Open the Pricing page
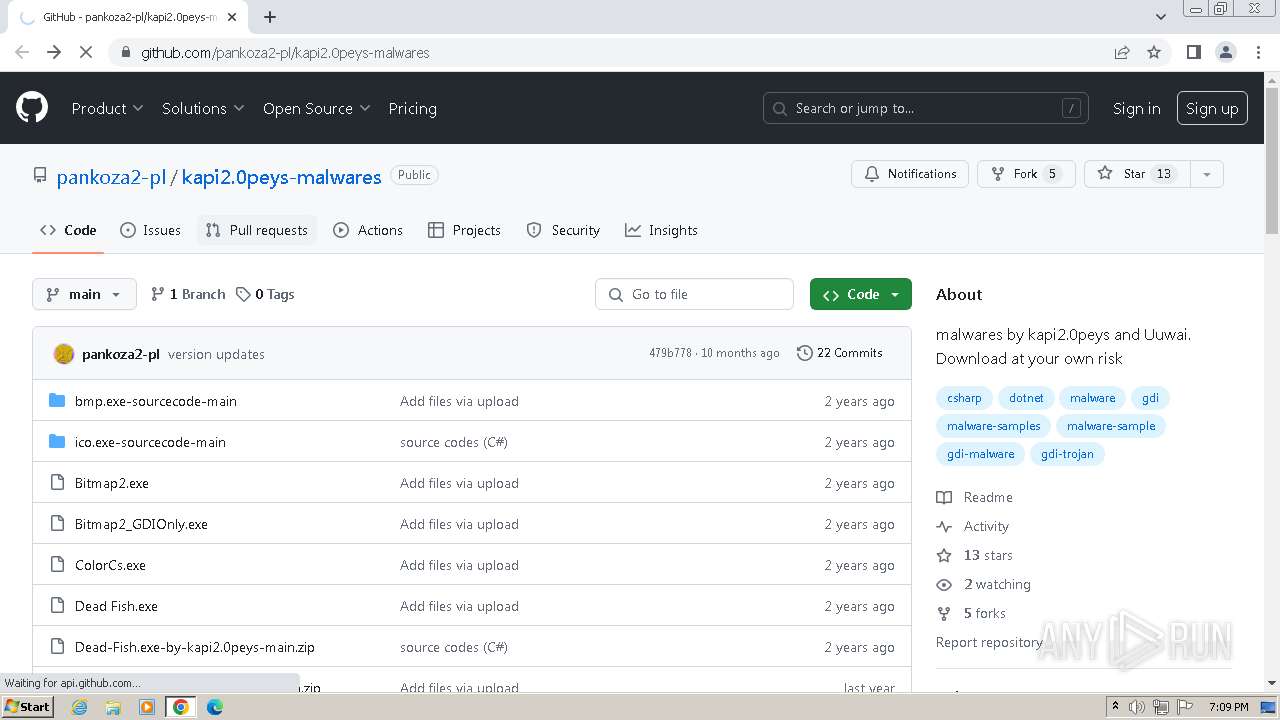 click(x=412, y=108)
